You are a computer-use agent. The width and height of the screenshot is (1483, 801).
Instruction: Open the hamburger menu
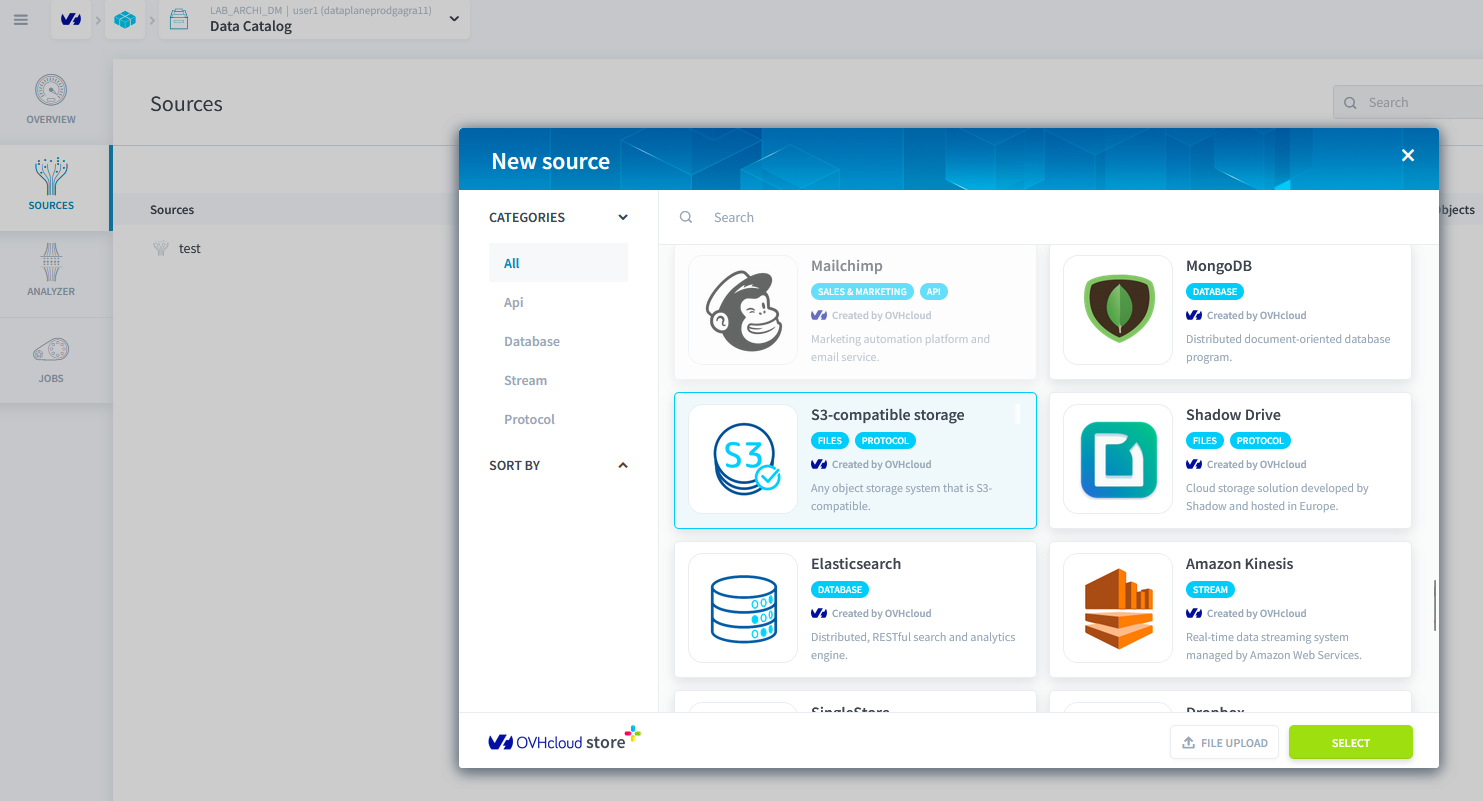pos(20,19)
